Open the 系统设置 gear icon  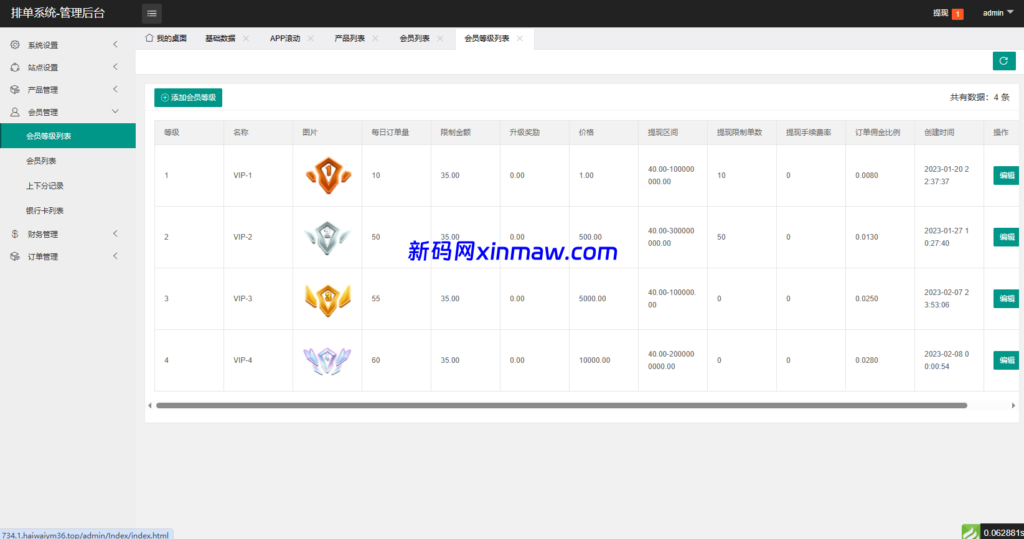coord(15,44)
